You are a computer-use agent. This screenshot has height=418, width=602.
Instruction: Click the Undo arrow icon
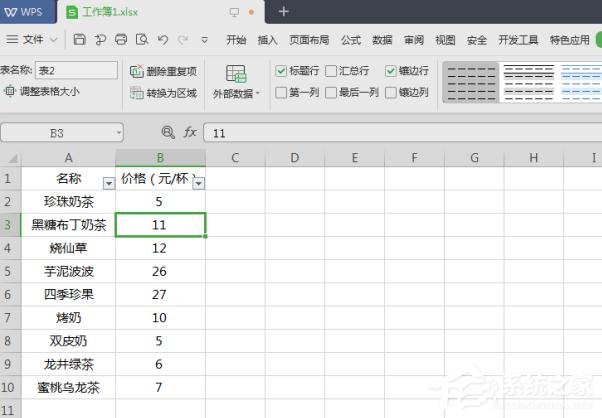click(x=162, y=40)
